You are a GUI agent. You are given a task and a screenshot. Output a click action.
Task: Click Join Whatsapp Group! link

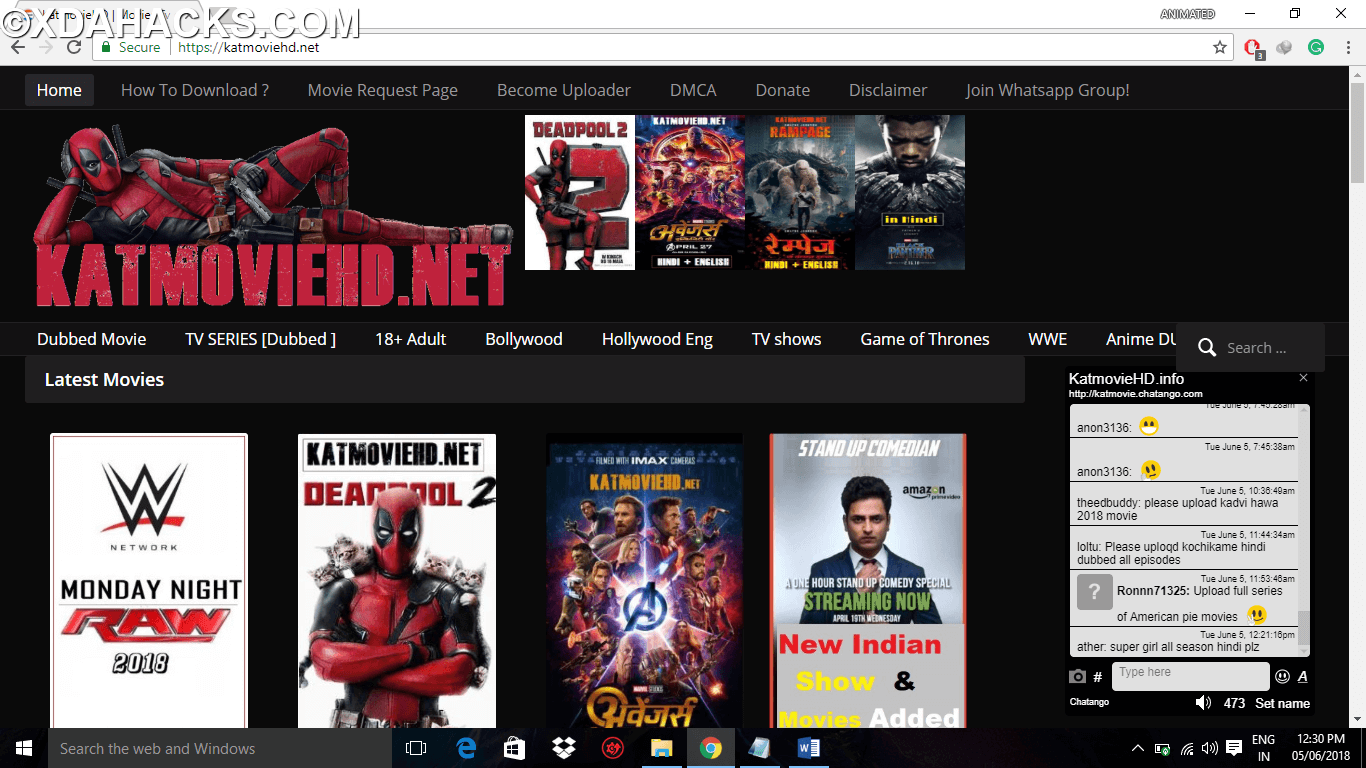click(1048, 90)
